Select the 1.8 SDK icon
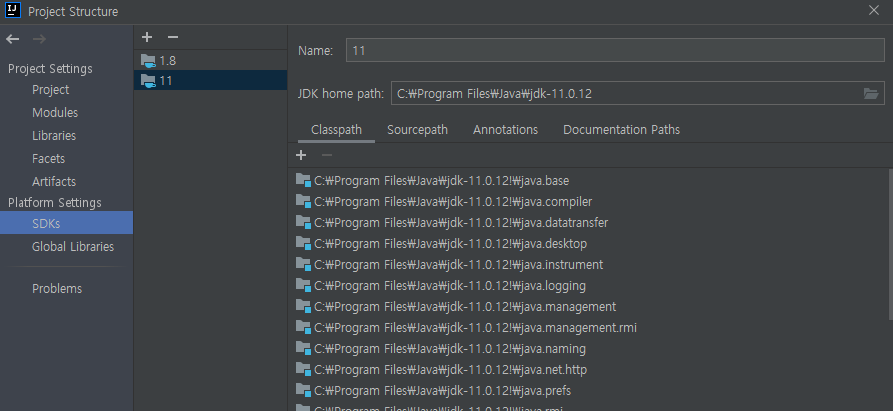 pyautogui.click(x=148, y=60)
